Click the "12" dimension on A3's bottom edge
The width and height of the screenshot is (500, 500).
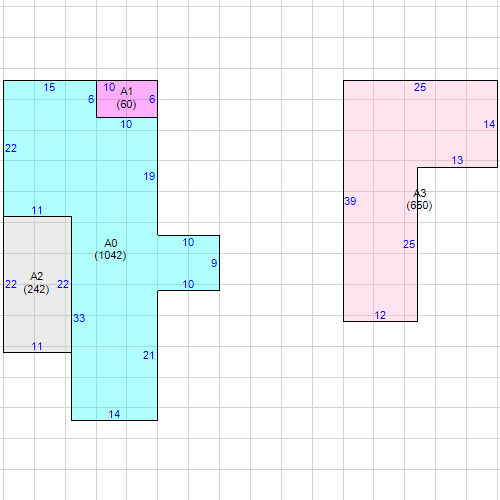(x=380, y=315)
